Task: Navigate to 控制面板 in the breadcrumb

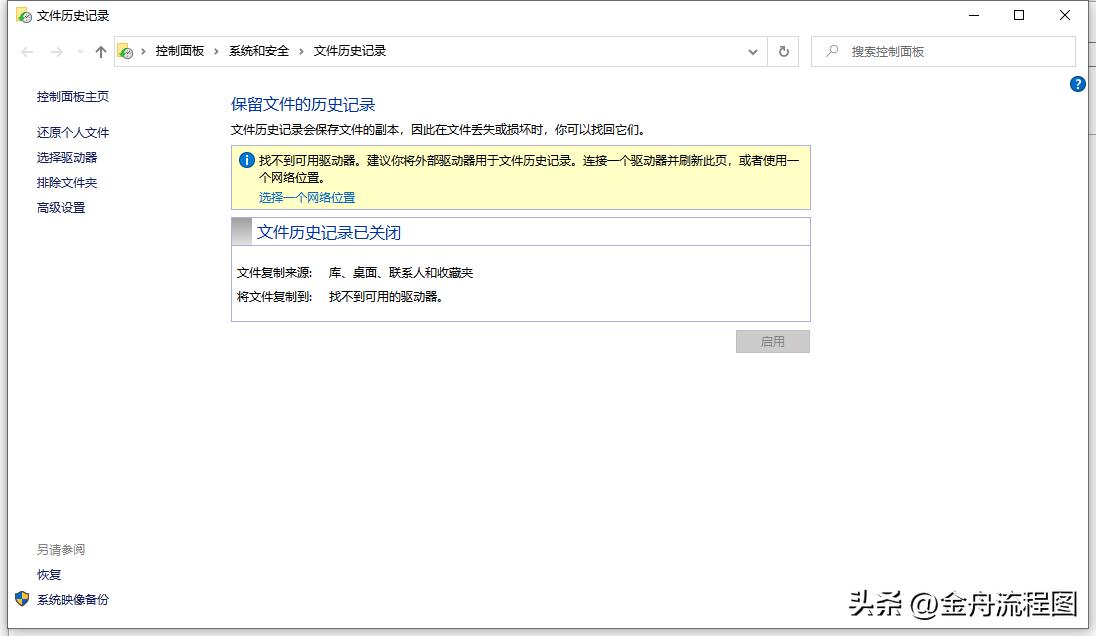Action: 178,51
